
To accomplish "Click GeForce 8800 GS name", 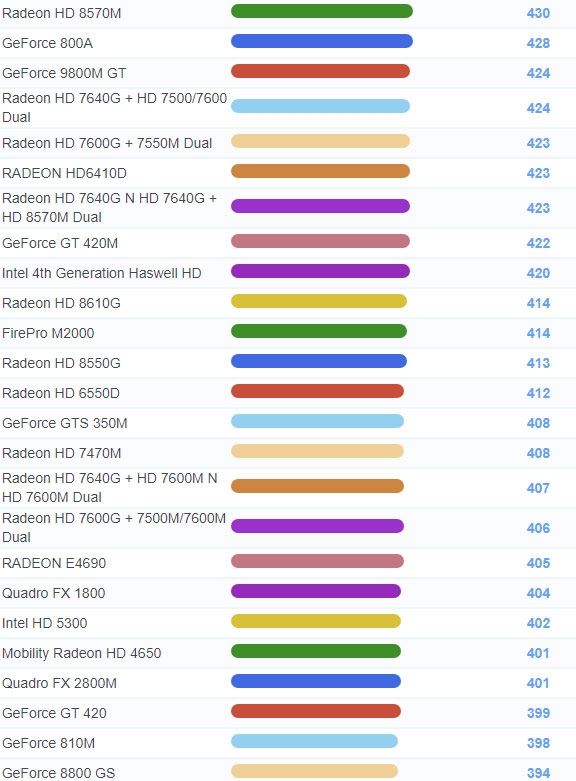I will pos(58,773).
